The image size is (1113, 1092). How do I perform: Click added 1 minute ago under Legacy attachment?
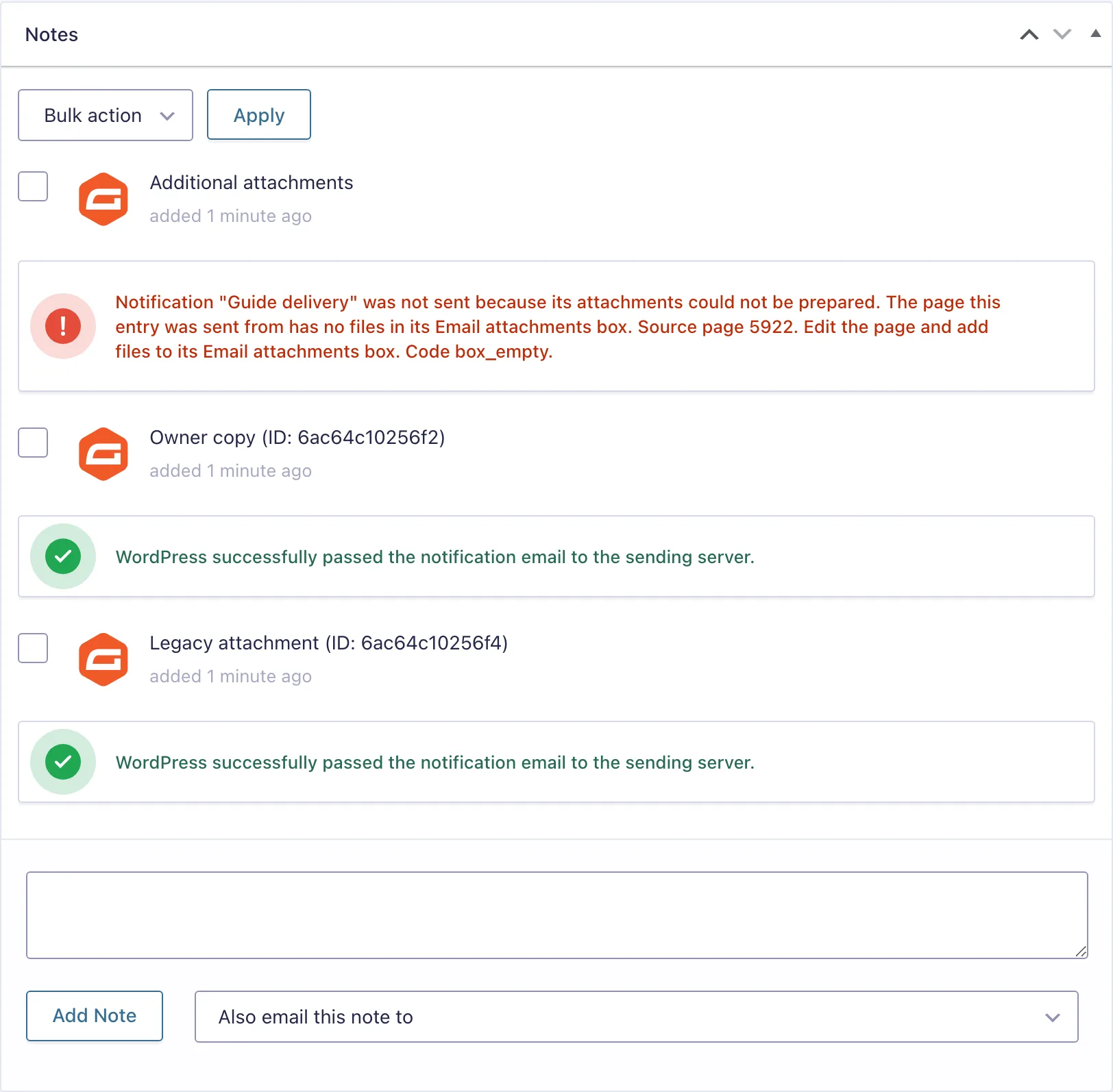tap(231, 676)
